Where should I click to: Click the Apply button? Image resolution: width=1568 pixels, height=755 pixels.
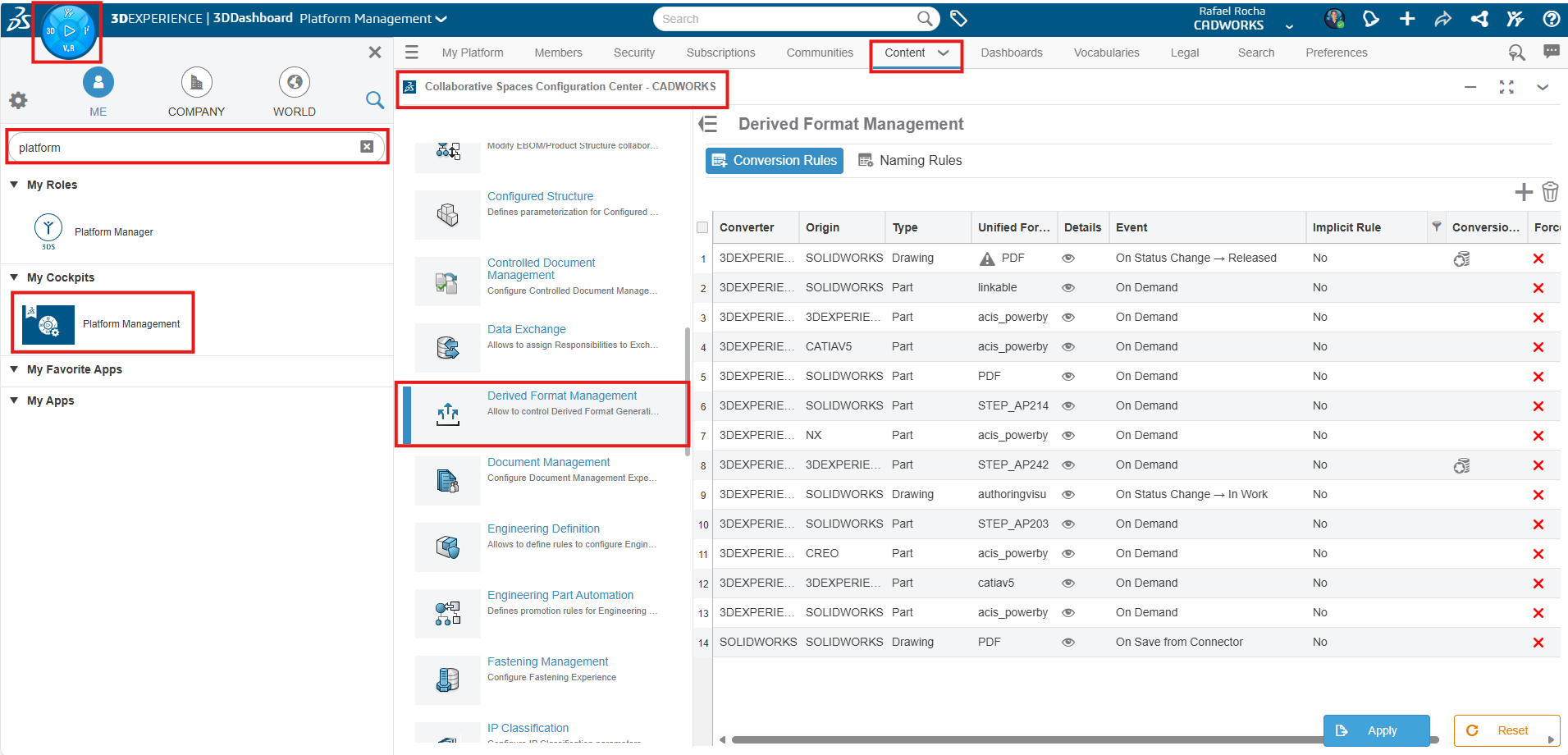[x=1376, y=730]
